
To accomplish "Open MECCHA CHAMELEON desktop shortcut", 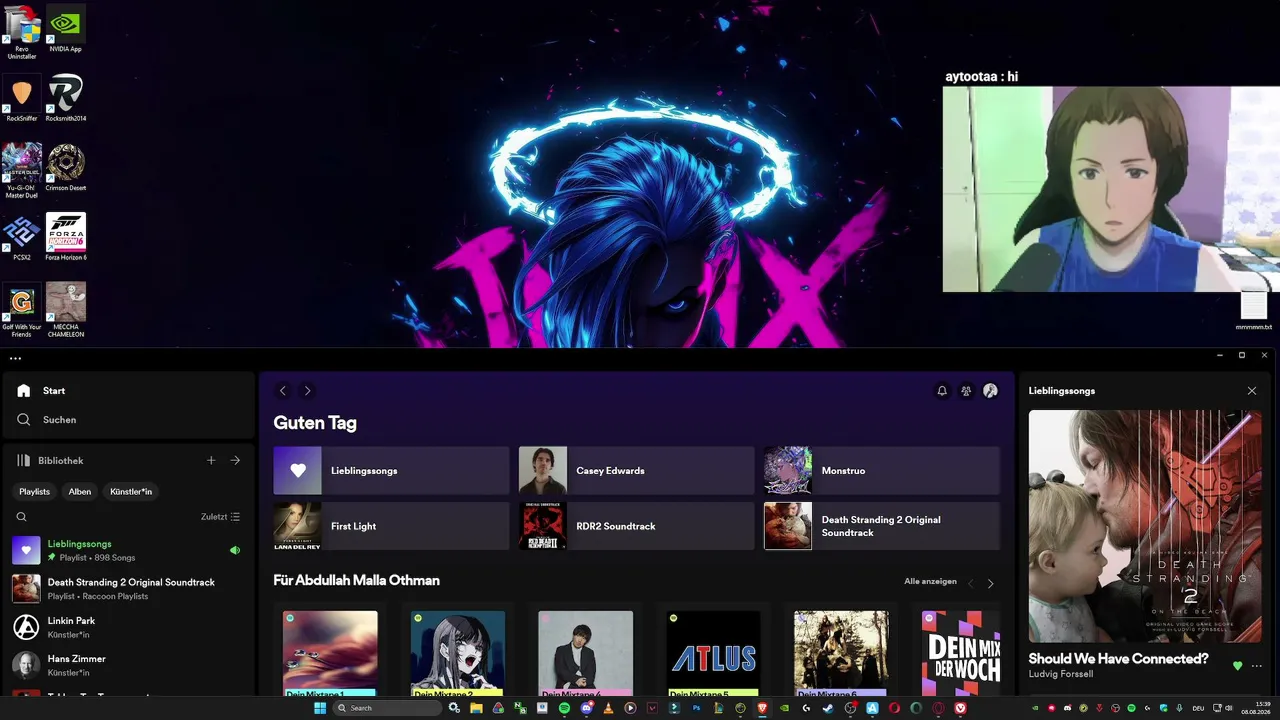I will [66, 310].
